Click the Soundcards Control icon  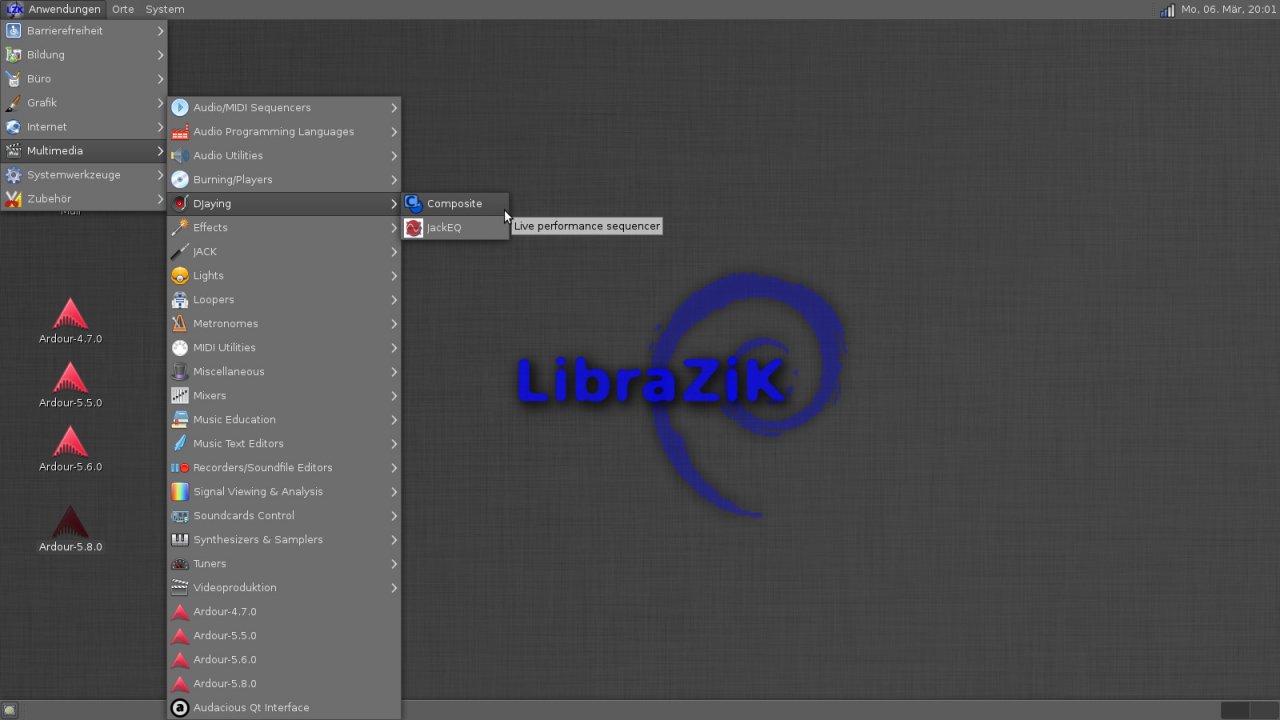click(180, 515)
